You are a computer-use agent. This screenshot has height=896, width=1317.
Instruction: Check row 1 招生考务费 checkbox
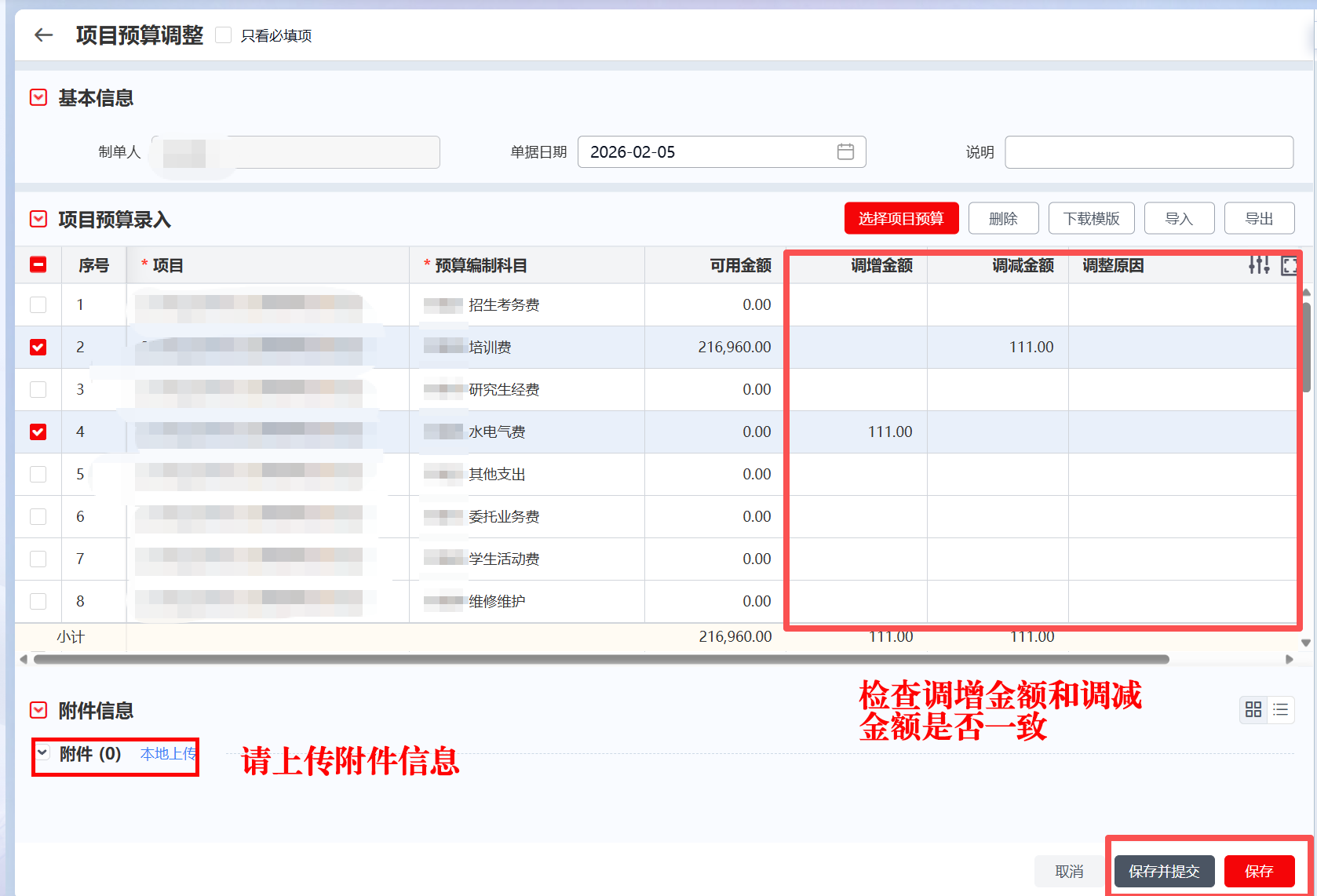point(38,305)
